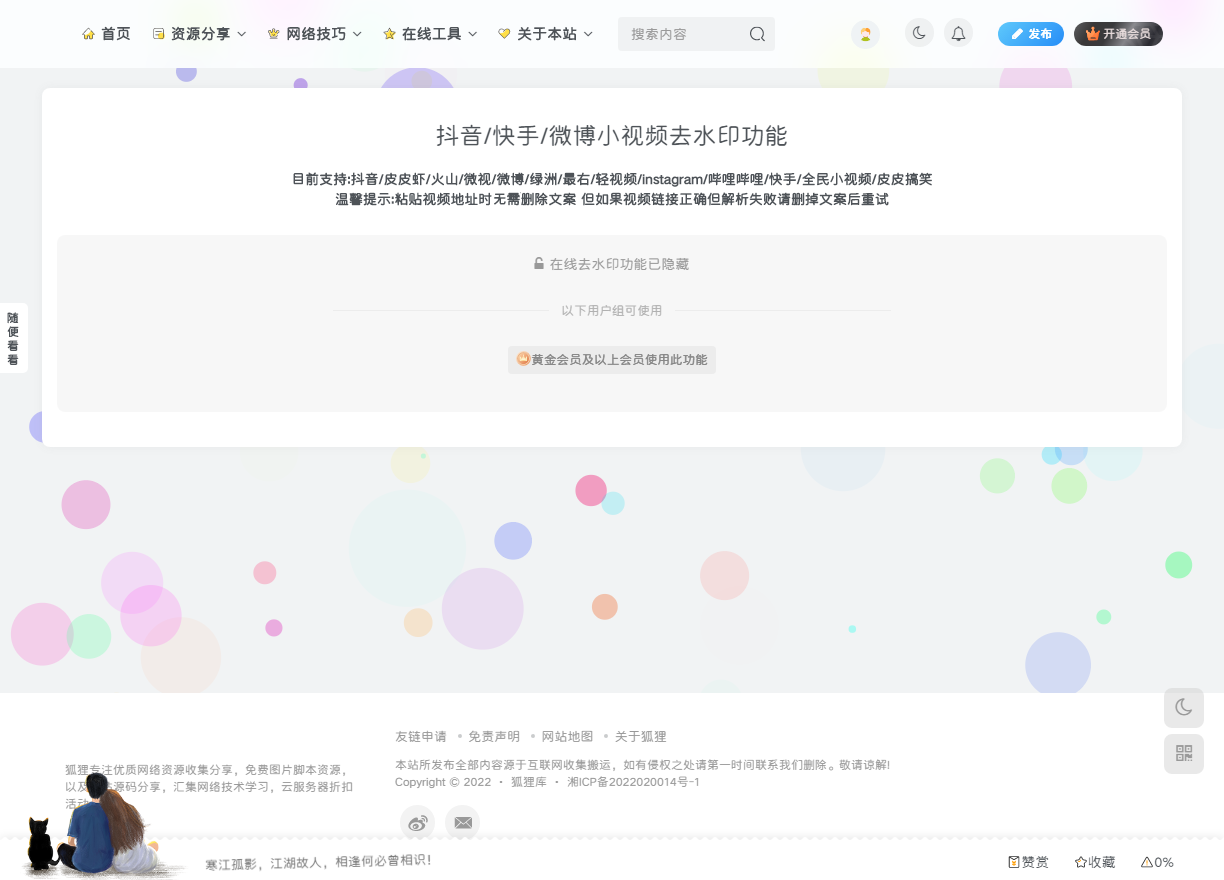
Task: Go to 首页 home page
Action: pos(106,34)
